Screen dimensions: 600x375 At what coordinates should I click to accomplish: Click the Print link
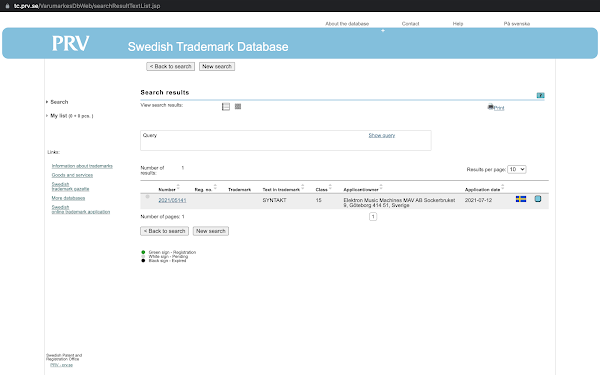click(x=499, y=108)
